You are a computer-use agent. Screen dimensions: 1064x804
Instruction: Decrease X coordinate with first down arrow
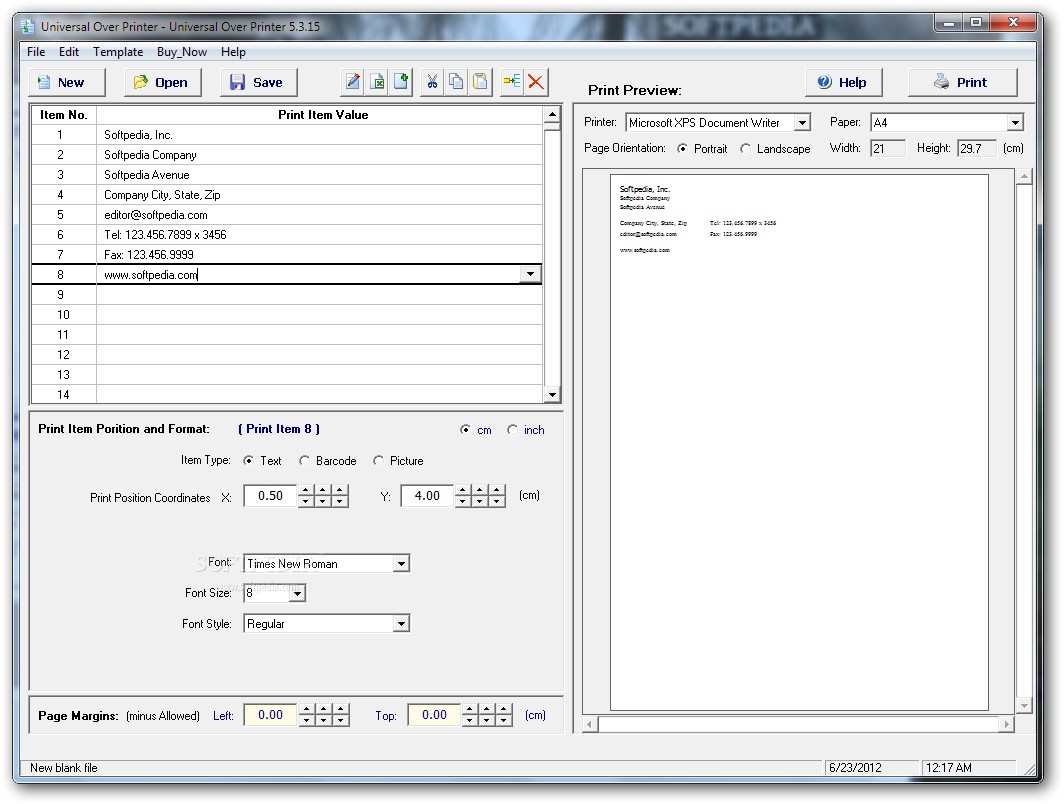(x=305, y=501)
